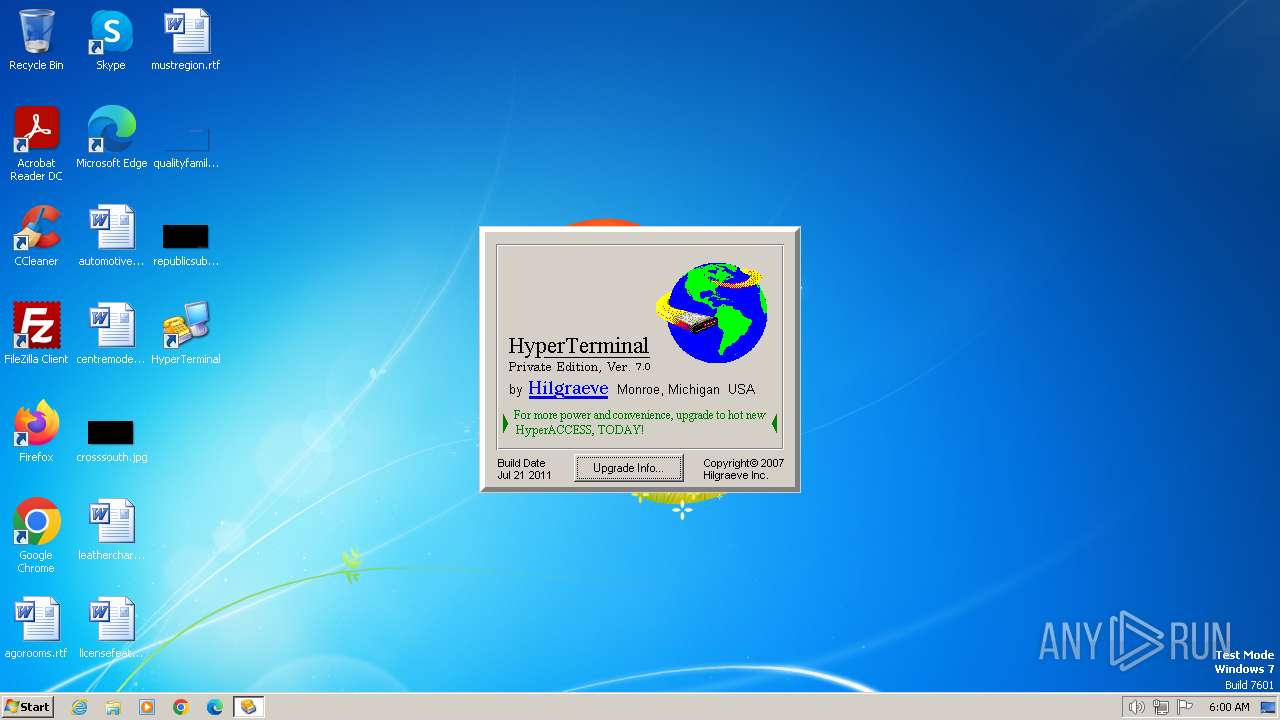Switch to HyperTerminal taskbar item
1280x720 pixels.
[248, 707]
